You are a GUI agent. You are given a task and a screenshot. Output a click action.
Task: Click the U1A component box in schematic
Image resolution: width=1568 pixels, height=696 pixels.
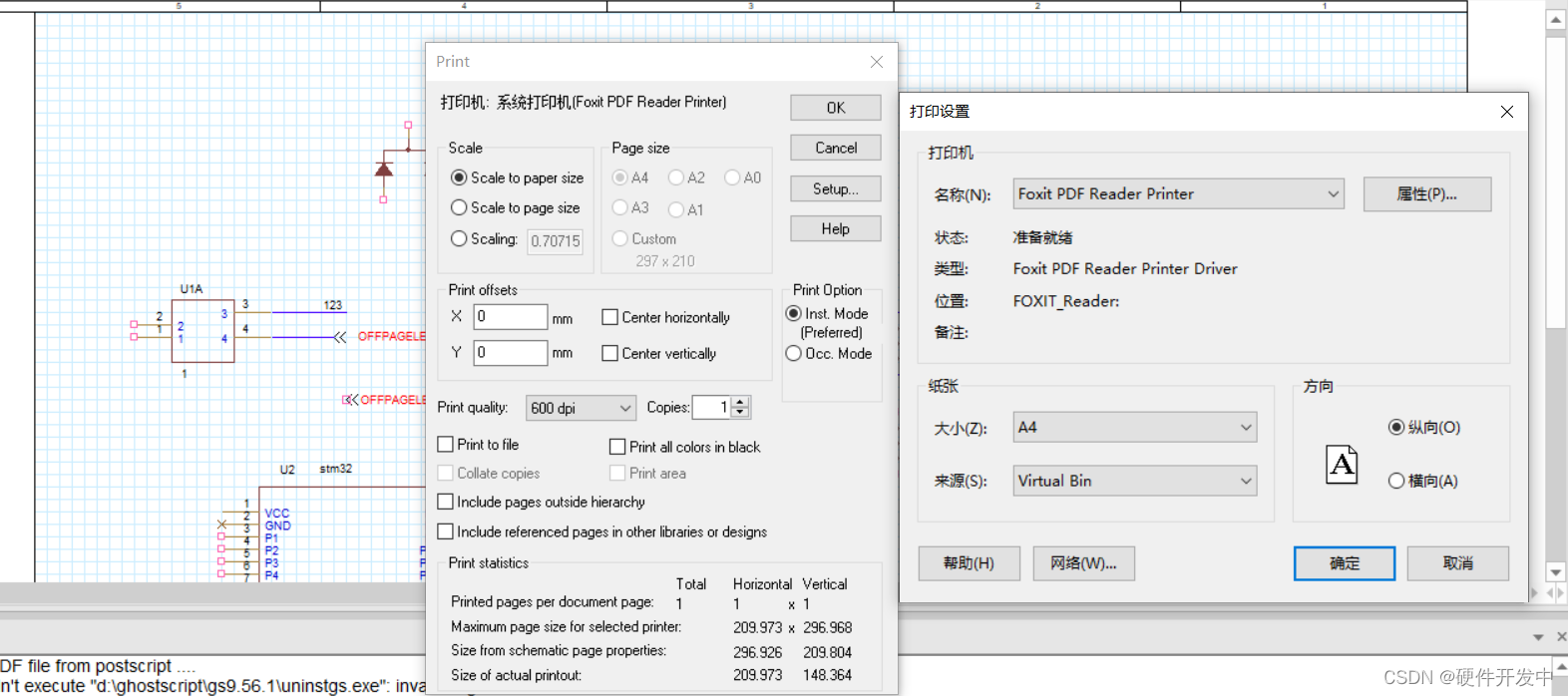(202, 331)
